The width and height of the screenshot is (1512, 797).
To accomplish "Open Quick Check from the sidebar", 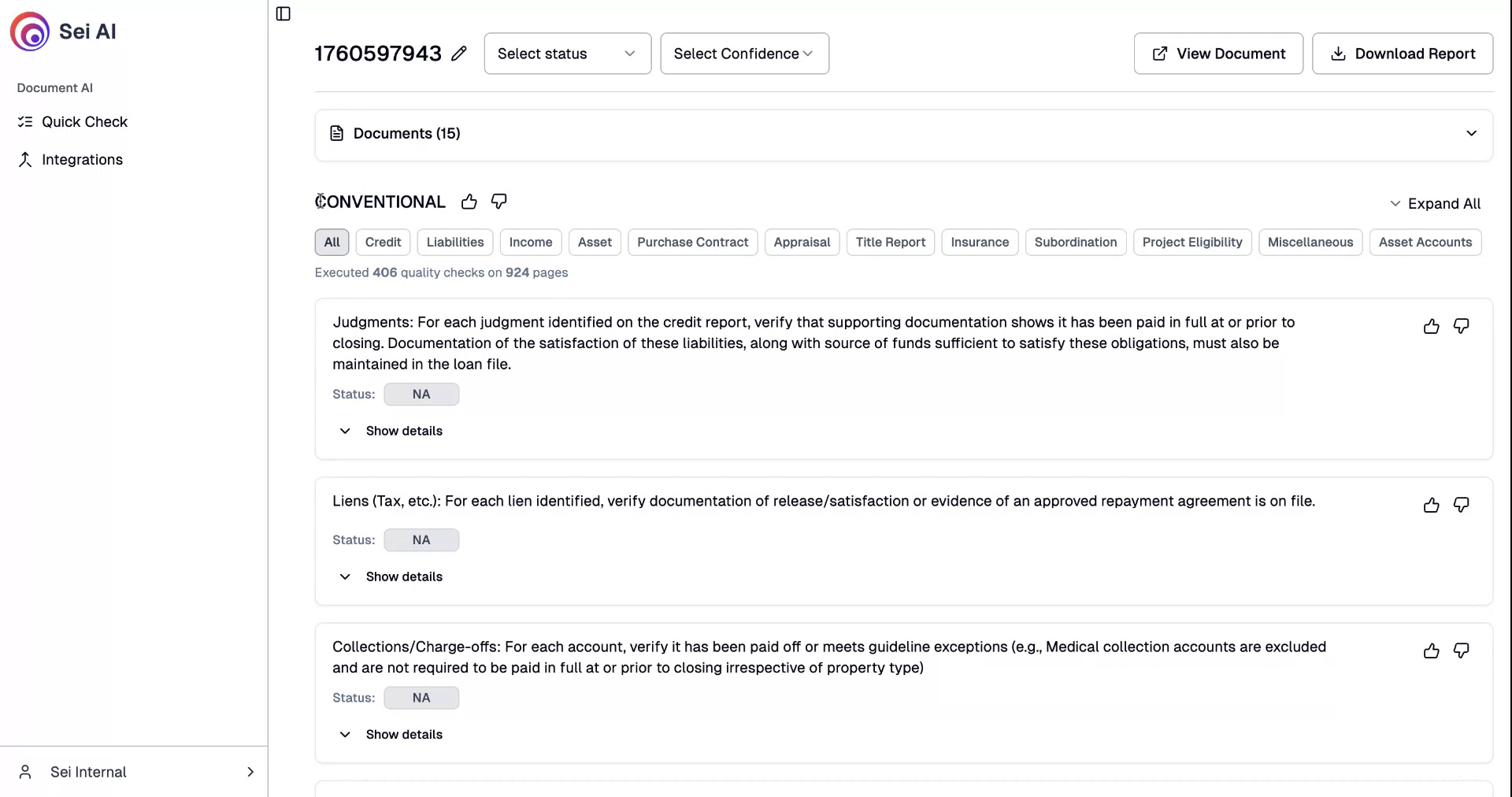I will click(x=85, y=121).
